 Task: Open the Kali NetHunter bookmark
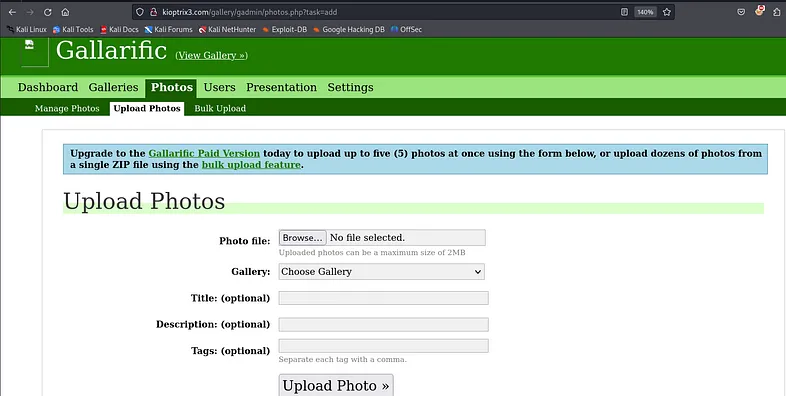point(227,30)
